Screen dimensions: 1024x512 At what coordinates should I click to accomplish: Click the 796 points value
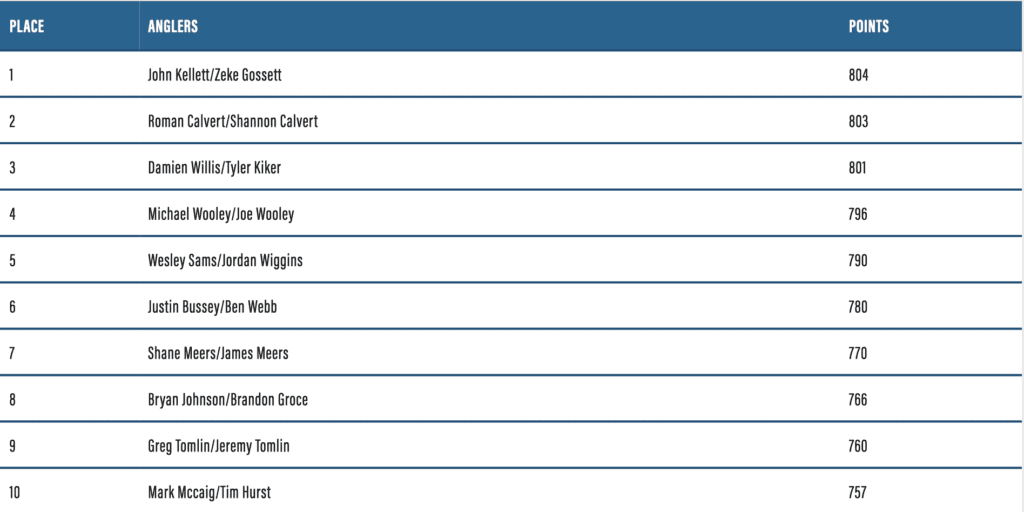858,214
